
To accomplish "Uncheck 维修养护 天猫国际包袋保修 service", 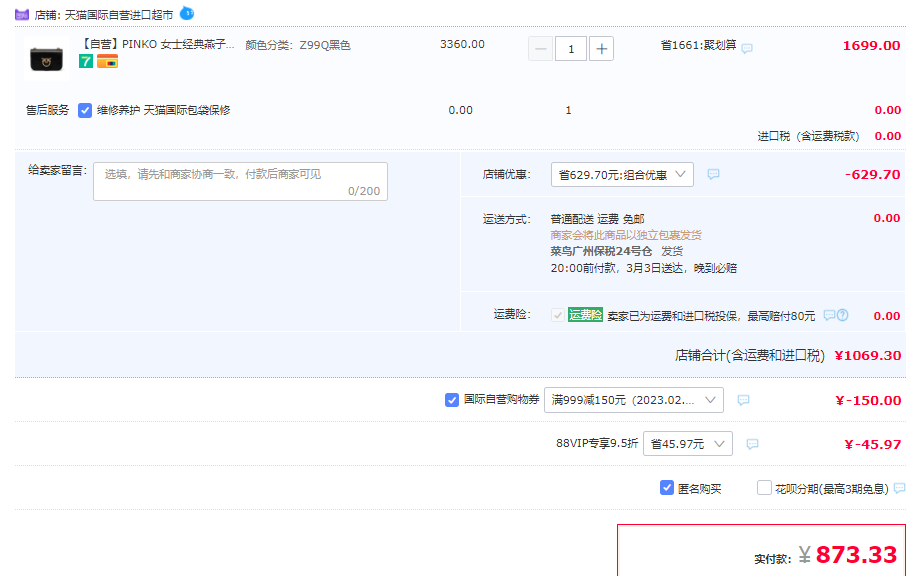I will 85,110.
